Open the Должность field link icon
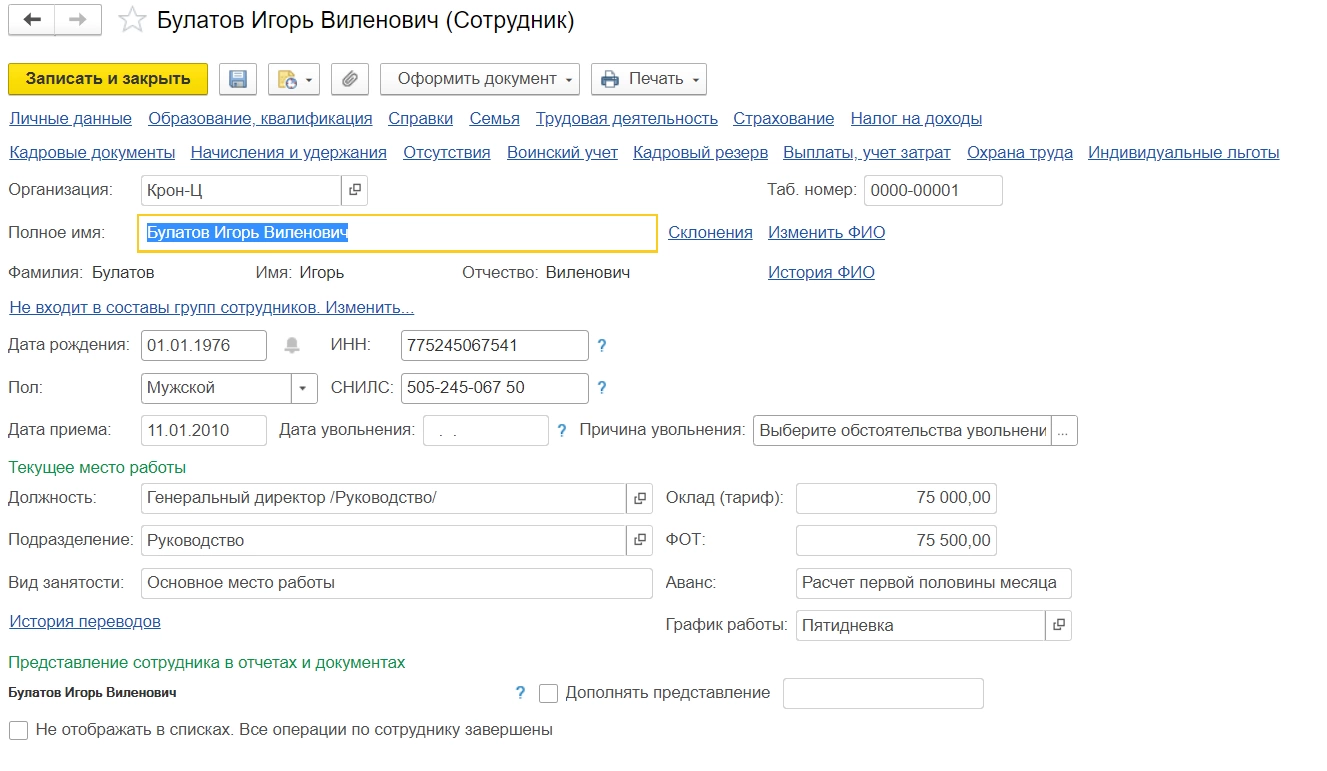Image resolution: width=1327 pixels, height=771 pixels. coord(640,498)
